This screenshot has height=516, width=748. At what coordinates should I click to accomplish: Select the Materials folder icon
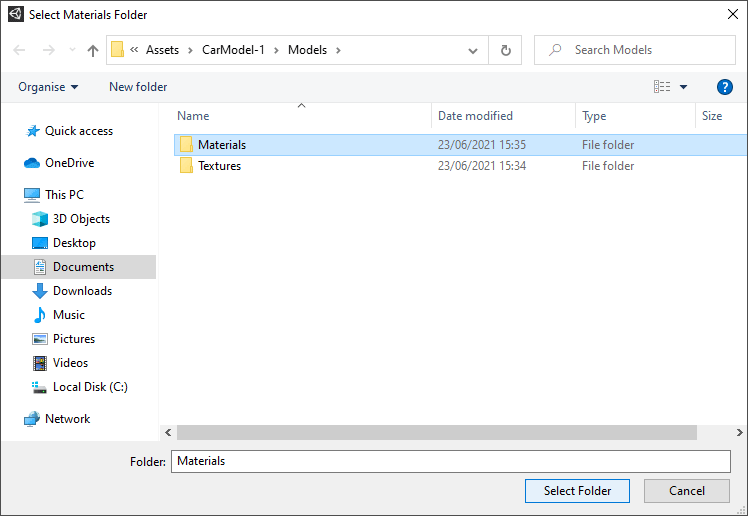186,145
